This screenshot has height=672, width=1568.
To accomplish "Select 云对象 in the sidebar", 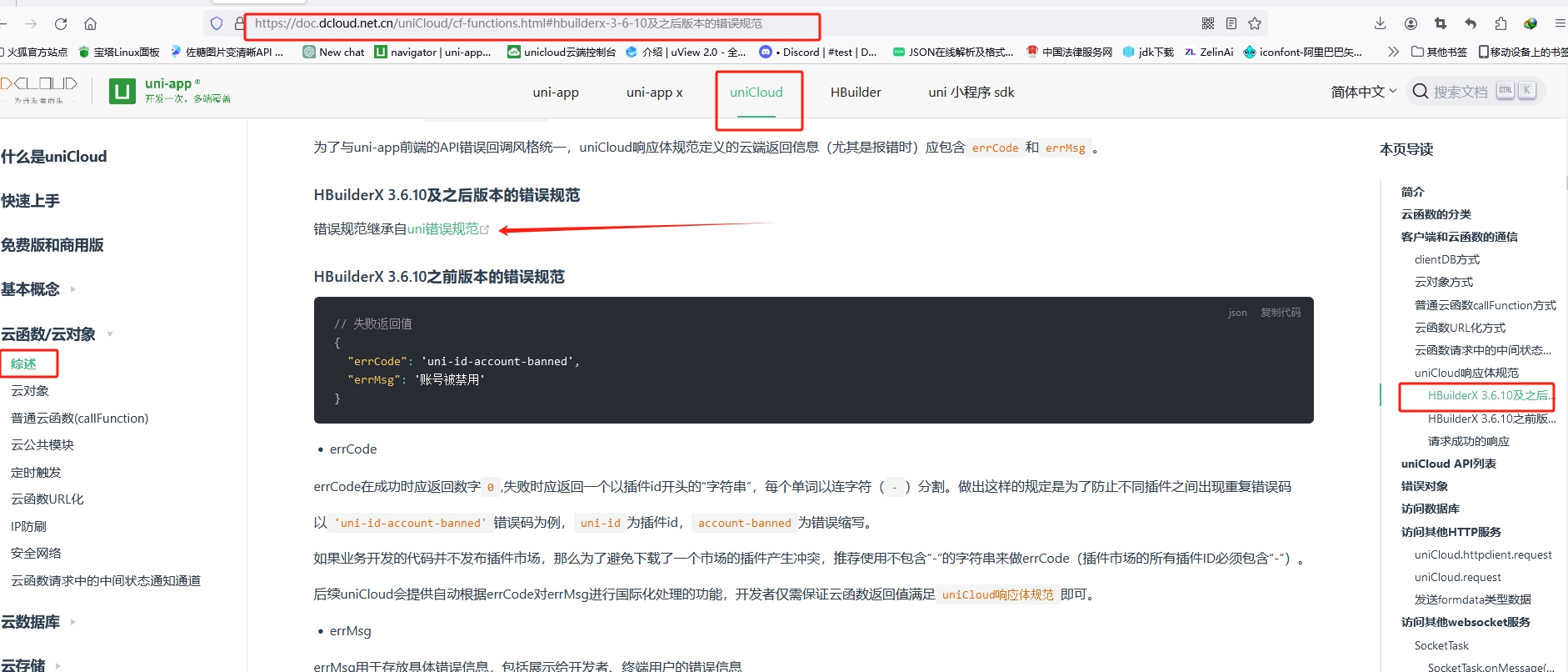I will click(x=30, y=391).
